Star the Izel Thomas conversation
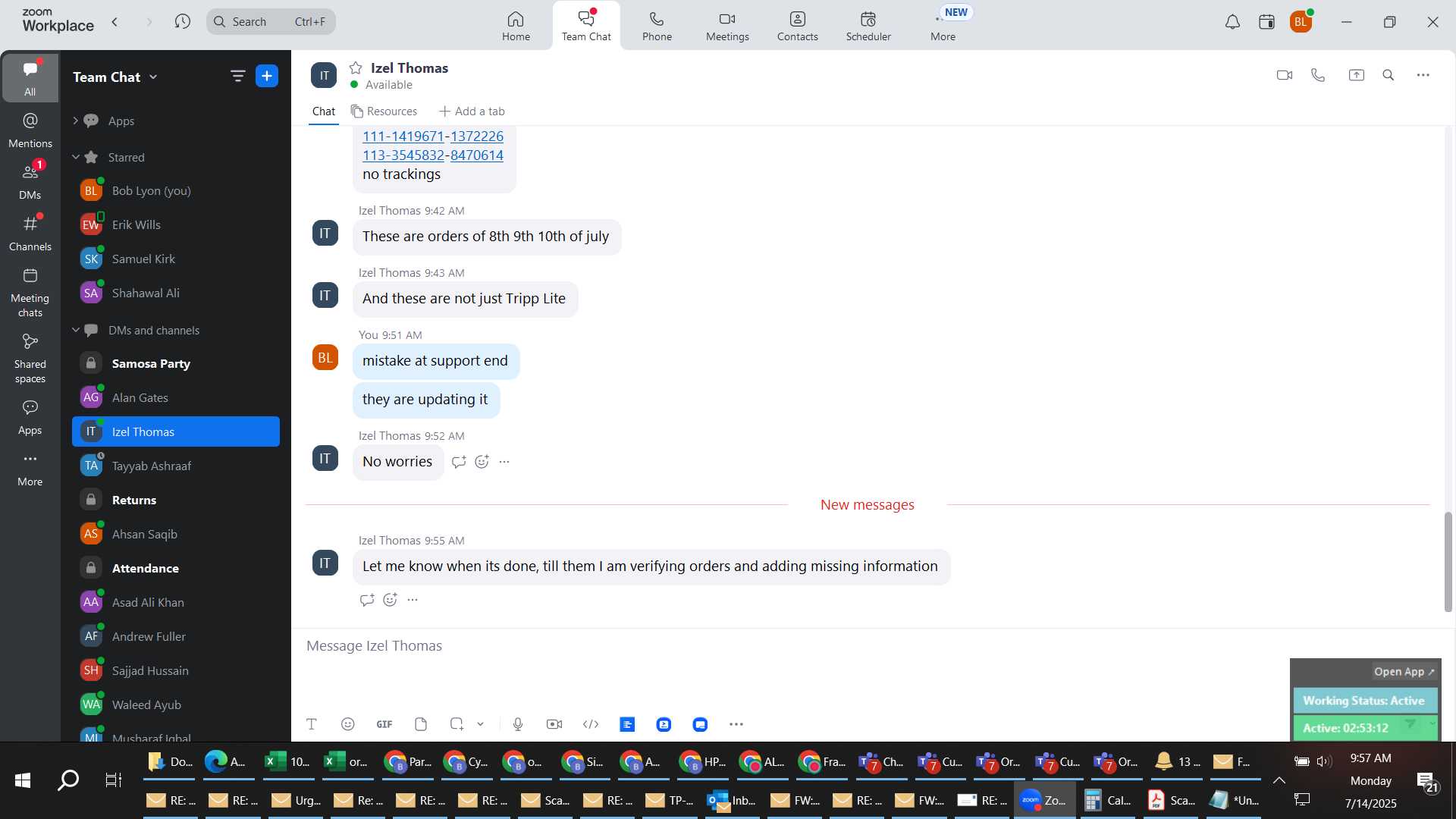 coord(356,68)
